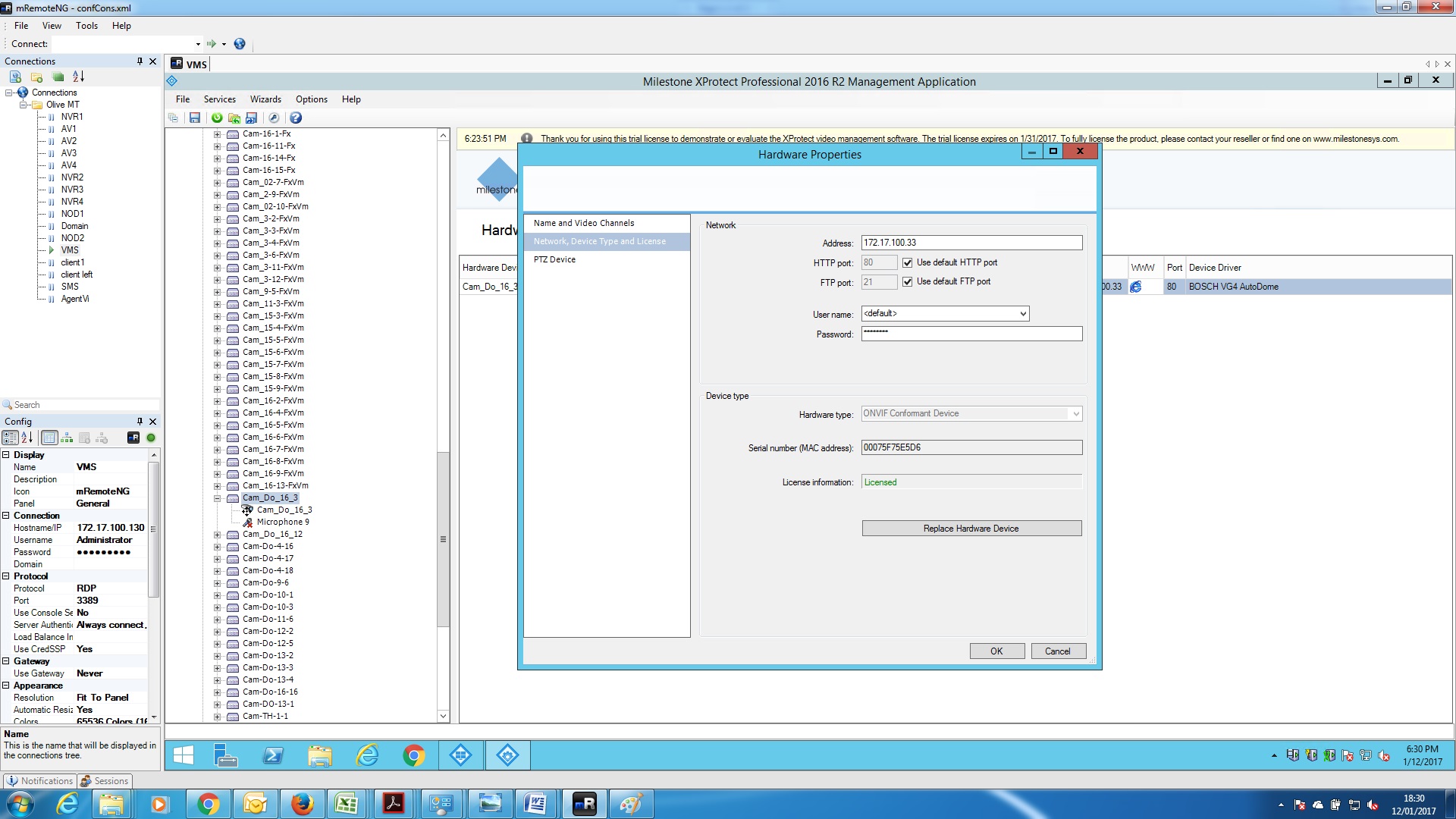Viewport: 1456px width, 819px height.
Task: Open Milestone Options menu
Action: pos(312,99)
